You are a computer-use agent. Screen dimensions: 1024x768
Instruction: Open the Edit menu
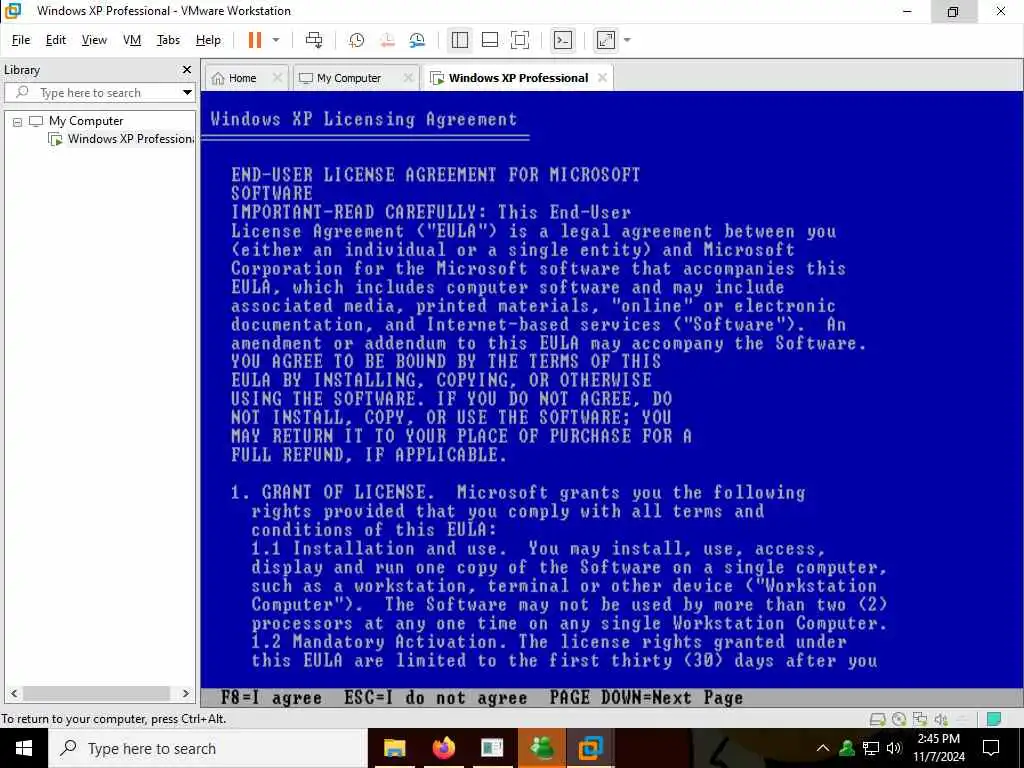point(56,40)
